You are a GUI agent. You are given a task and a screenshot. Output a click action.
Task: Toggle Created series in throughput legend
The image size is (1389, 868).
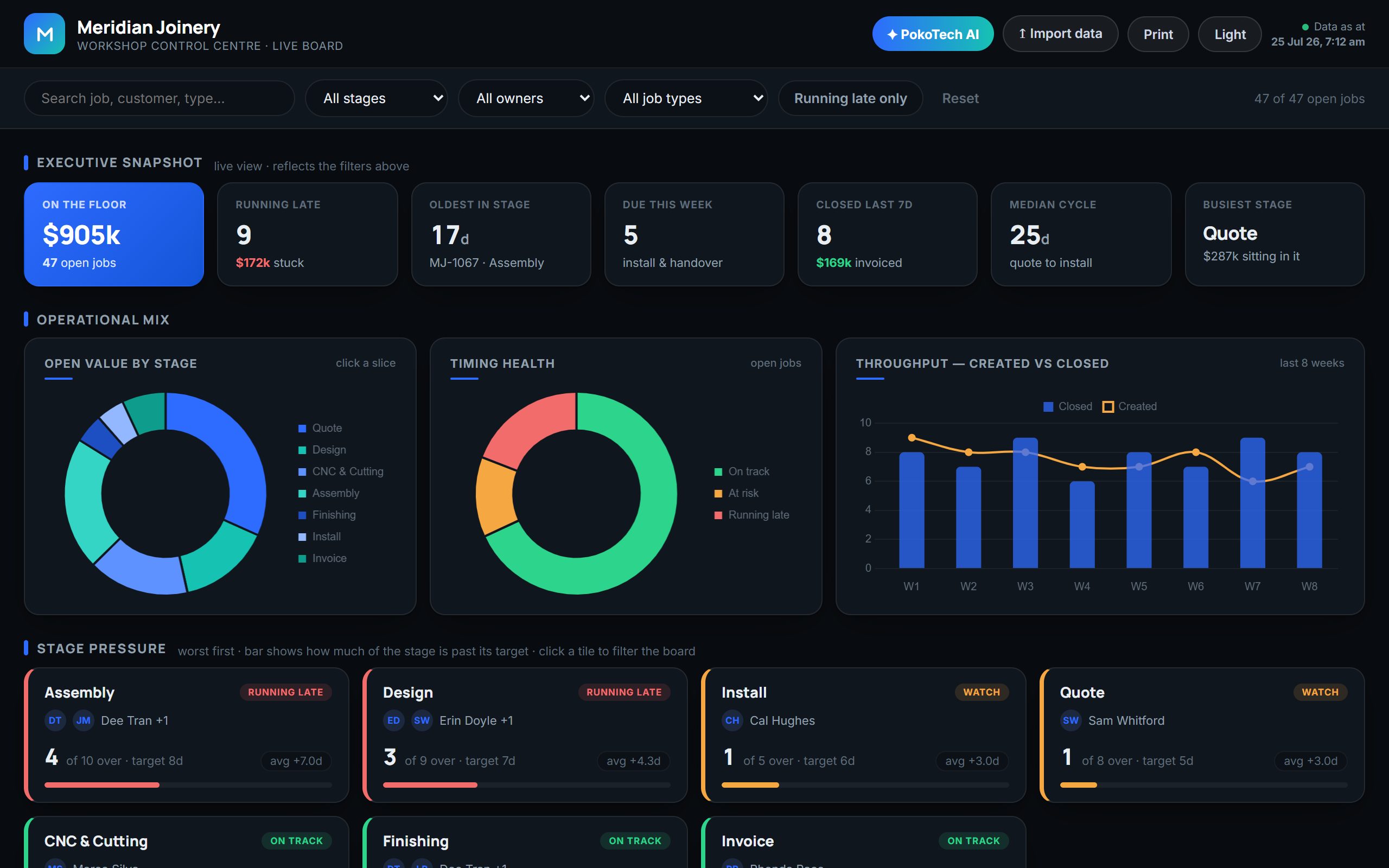pyautogui.click(x=1130, y=406)
